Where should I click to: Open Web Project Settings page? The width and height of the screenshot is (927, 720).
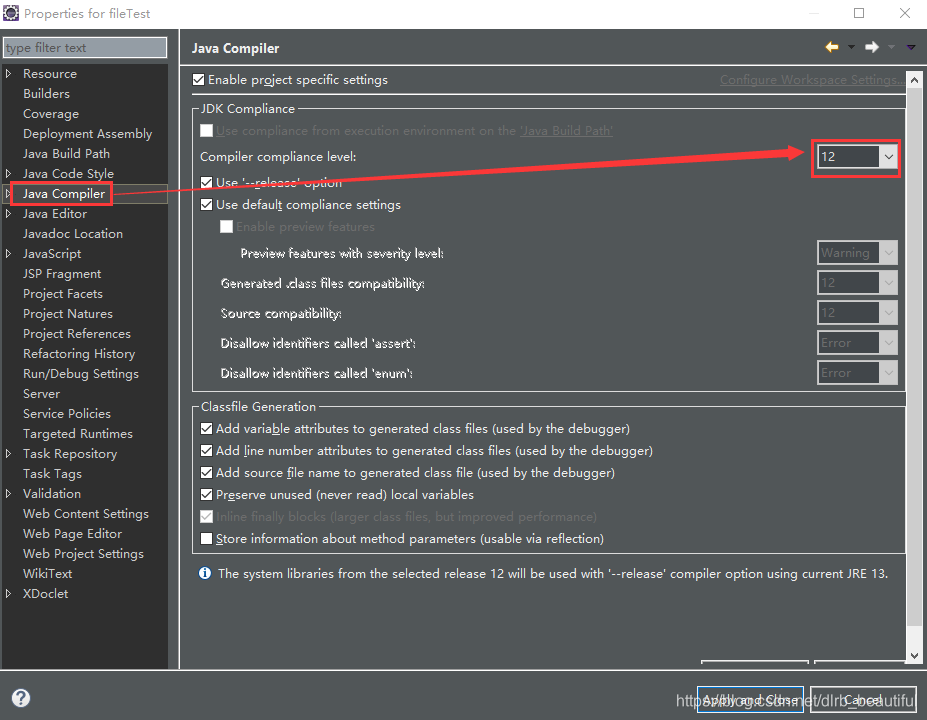(x=83, y=553)
